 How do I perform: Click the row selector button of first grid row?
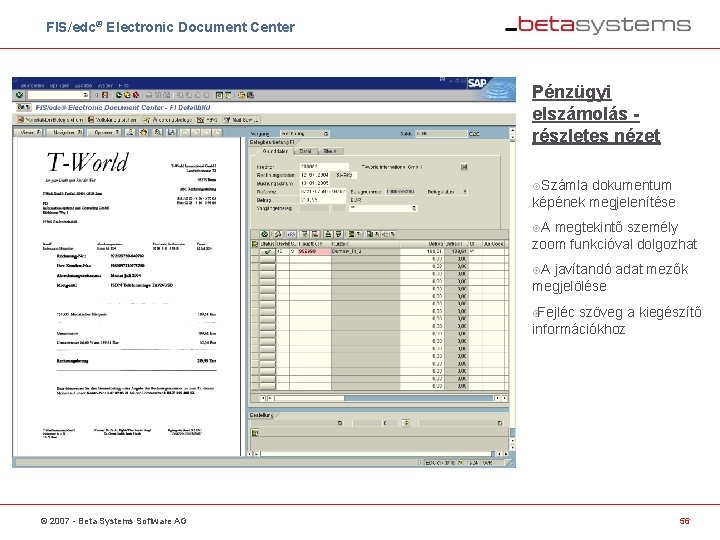pos(255,252)
